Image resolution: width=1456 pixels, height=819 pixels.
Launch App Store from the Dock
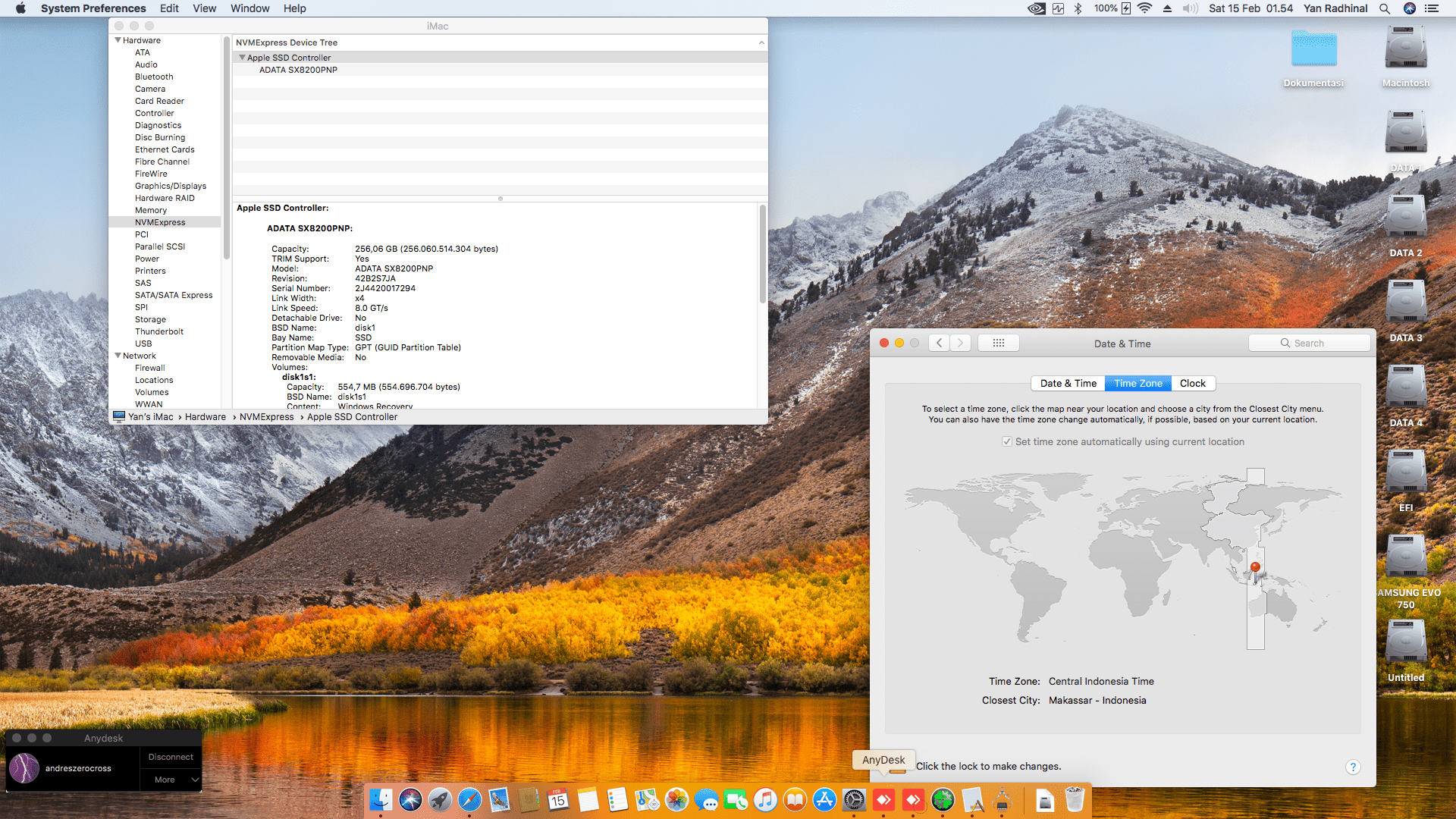tap(824, 800)
